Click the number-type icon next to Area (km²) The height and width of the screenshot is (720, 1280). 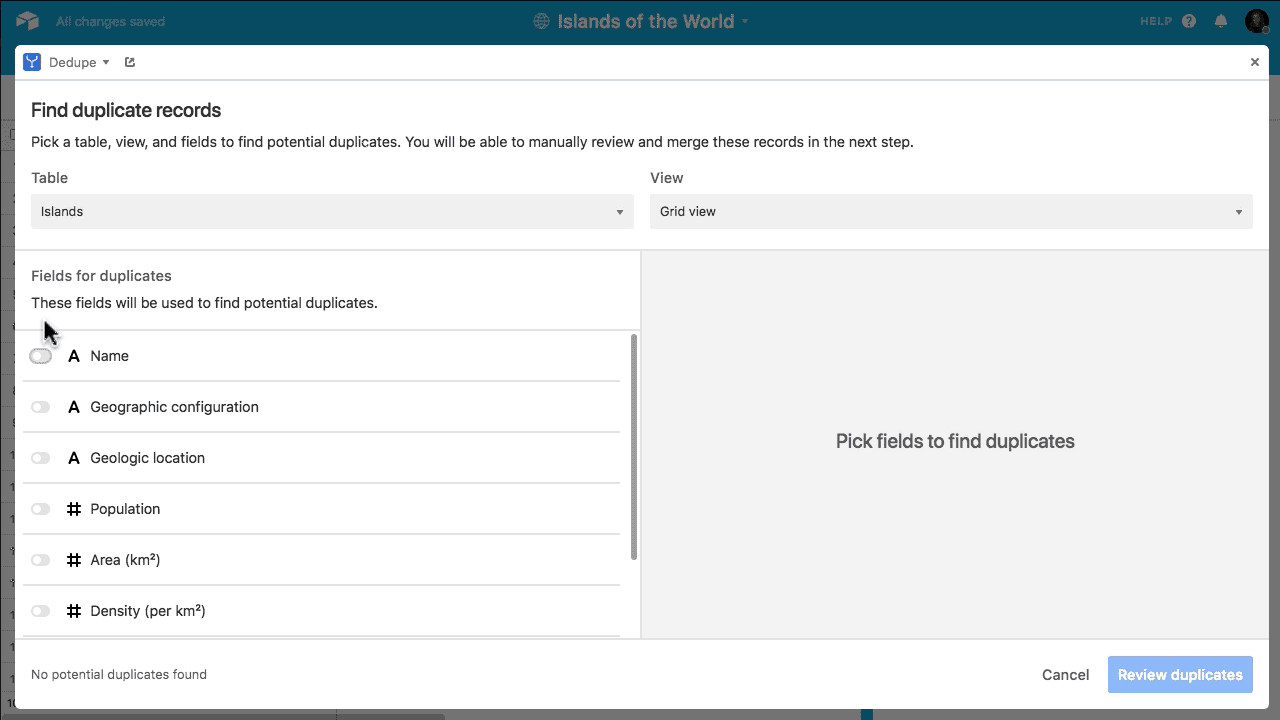(73, 560)
